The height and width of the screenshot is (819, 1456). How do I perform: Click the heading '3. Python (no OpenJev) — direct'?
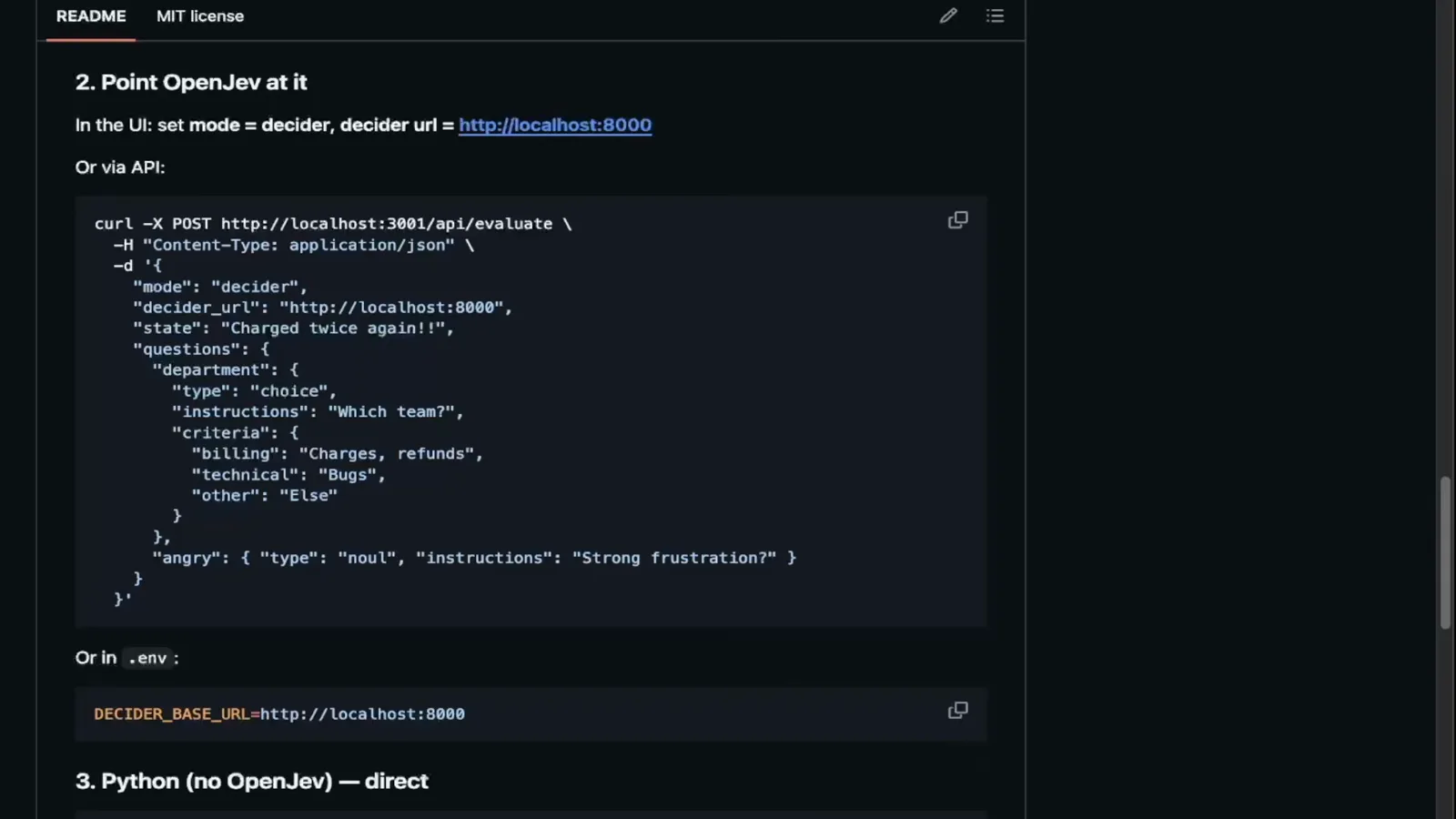[252, 781]
